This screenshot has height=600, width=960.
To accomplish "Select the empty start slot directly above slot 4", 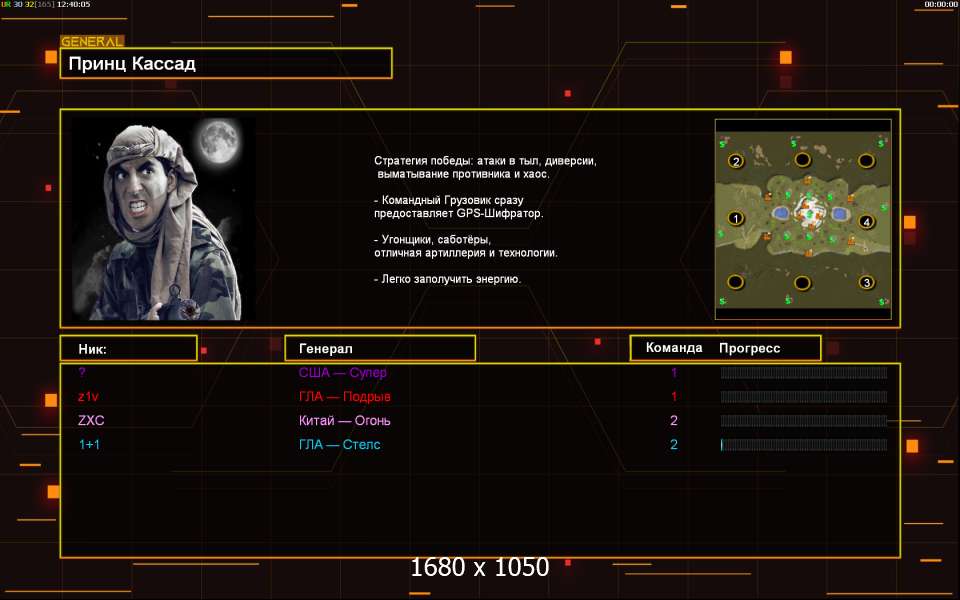I will [866, 160].
